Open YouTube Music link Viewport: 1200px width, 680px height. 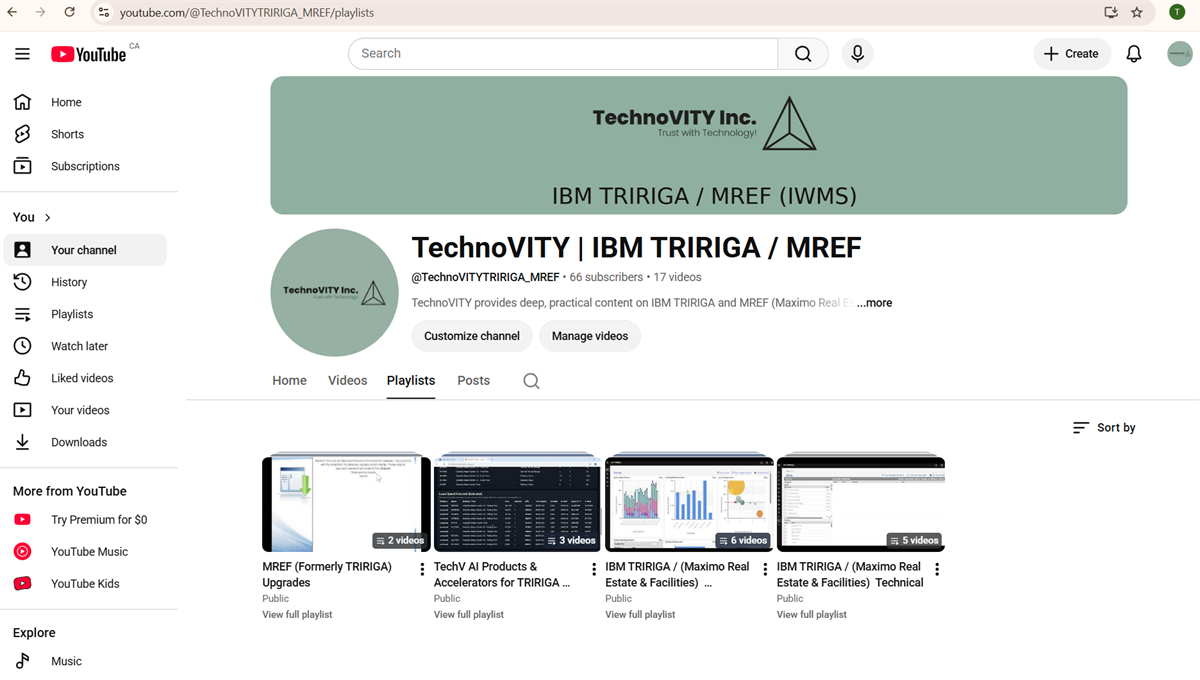85,552
